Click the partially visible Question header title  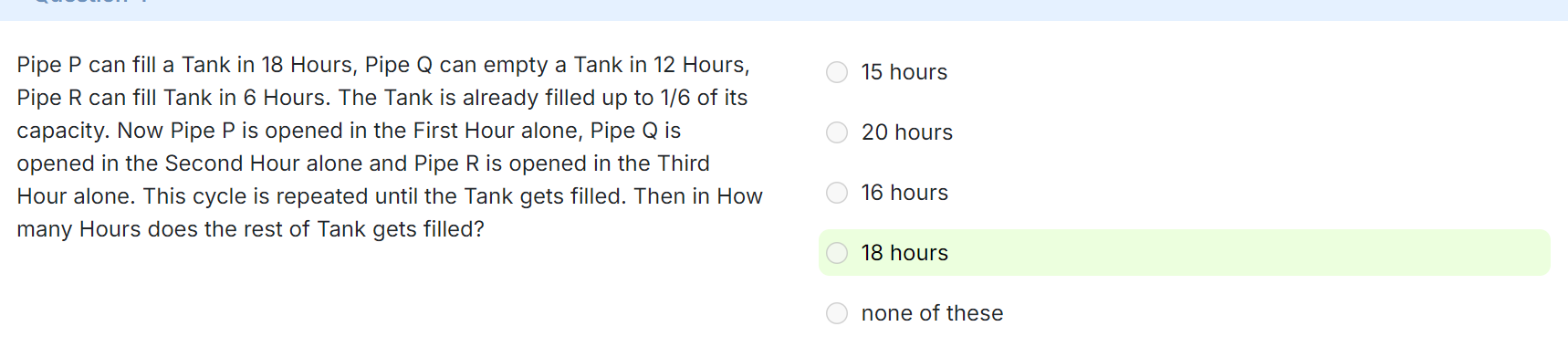91,3
